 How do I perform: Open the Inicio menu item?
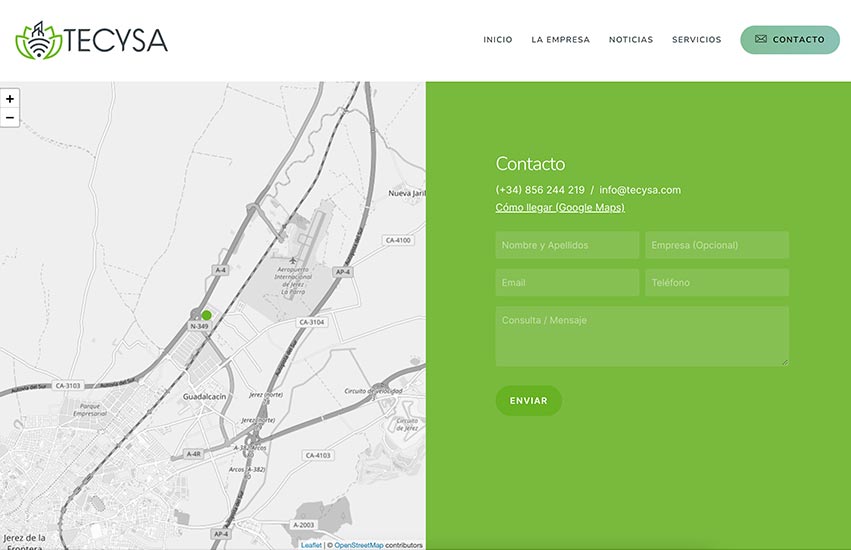(x=498, y=40)
